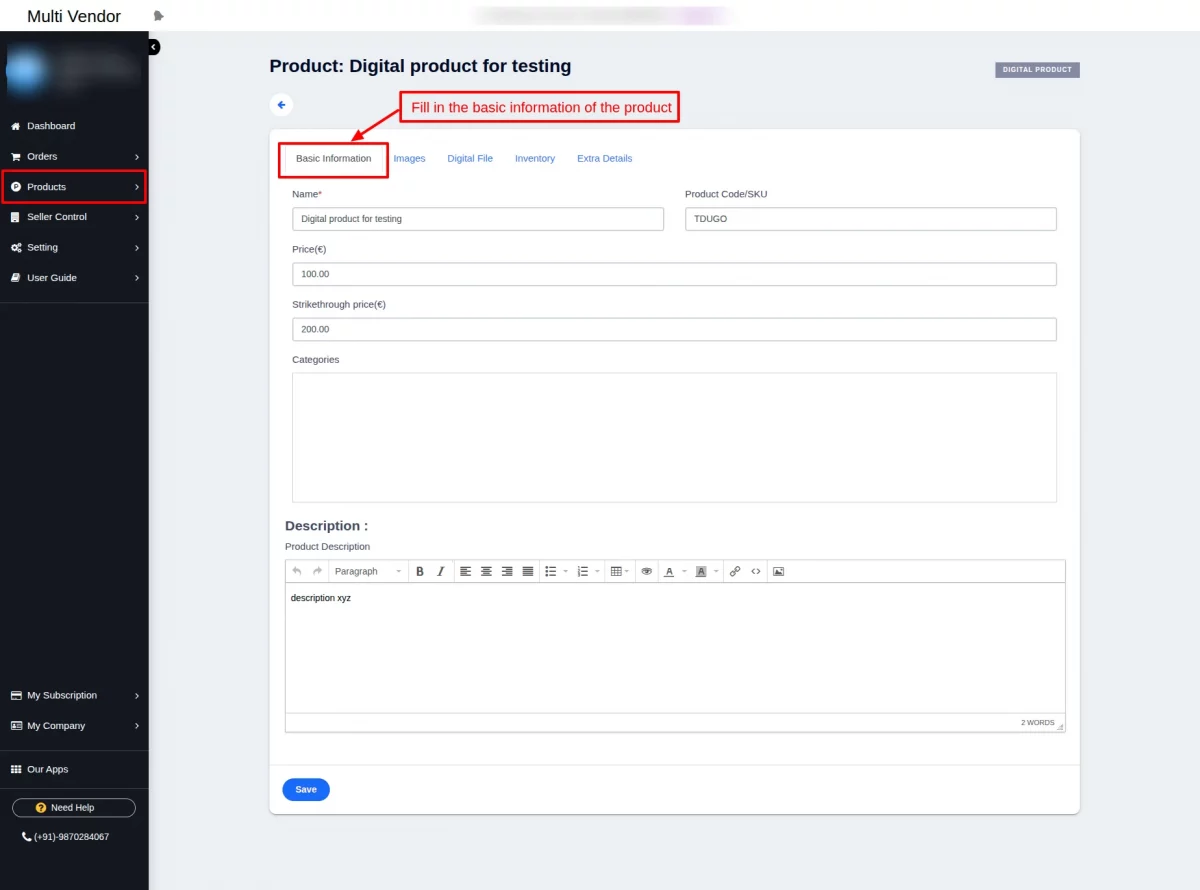Insert an image into the product description
The height and width of the screenshot is (890, 1200).
pyautogui.click(x=778, y=571)
